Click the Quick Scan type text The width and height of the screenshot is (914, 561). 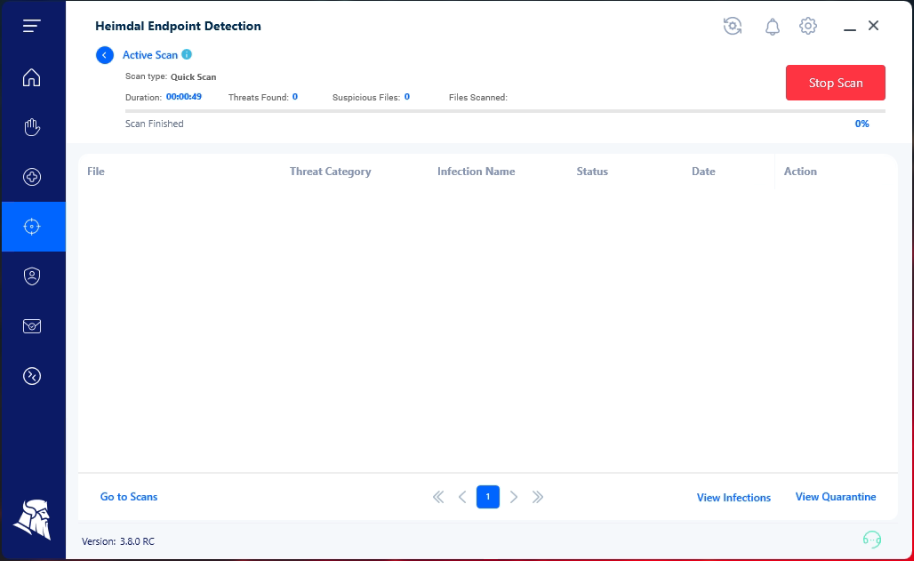[193, 77]
